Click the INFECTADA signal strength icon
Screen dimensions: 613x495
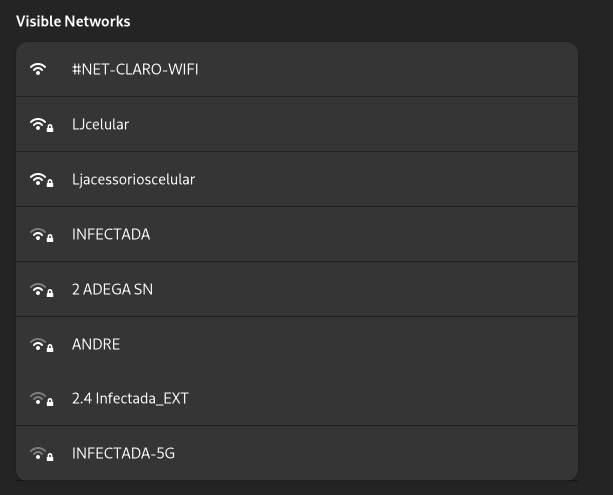coord(41,235)
